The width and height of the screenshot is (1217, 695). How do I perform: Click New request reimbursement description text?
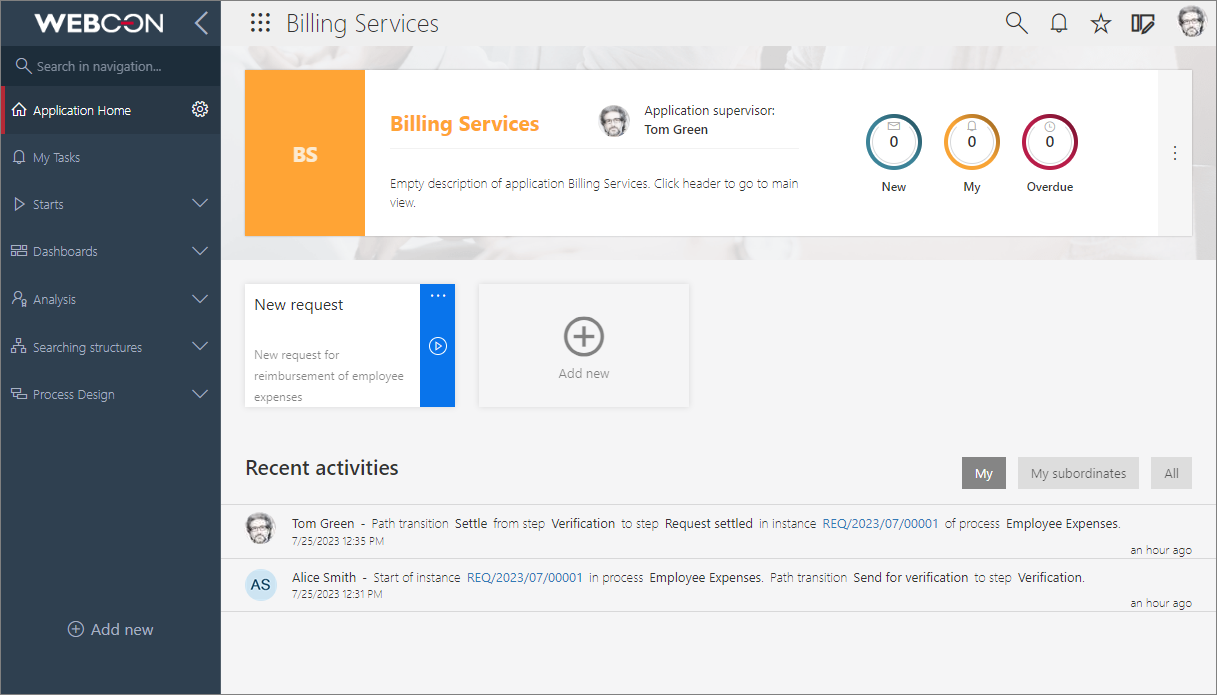[329, 376]
